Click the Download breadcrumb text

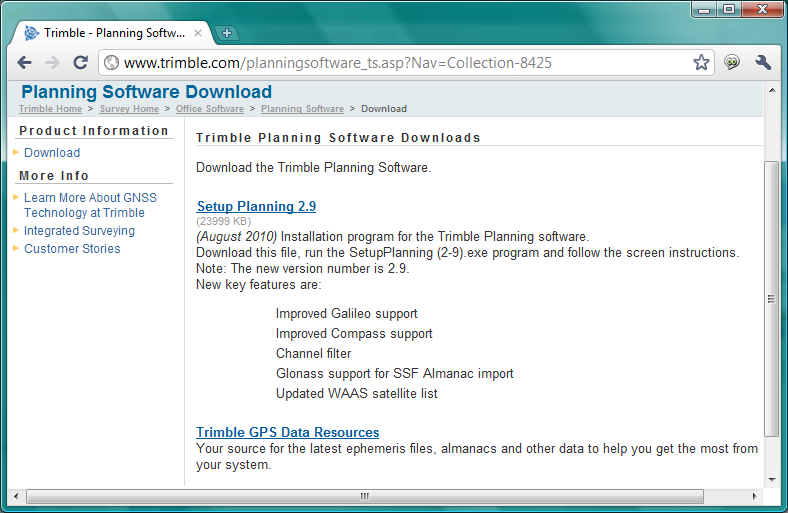[384, 109]
